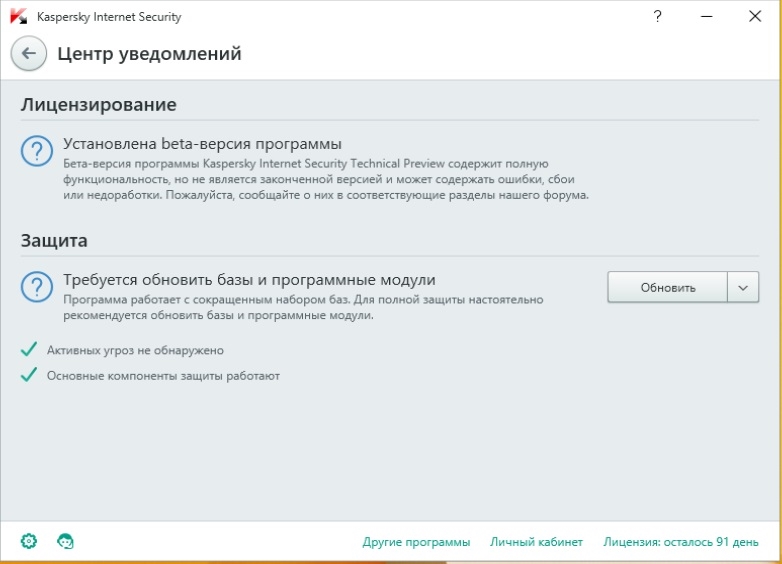The width and height of the screenshot is (782, 564).
Task: Click the Kaspersky logo in title bar
Action: tap(18, 16)
